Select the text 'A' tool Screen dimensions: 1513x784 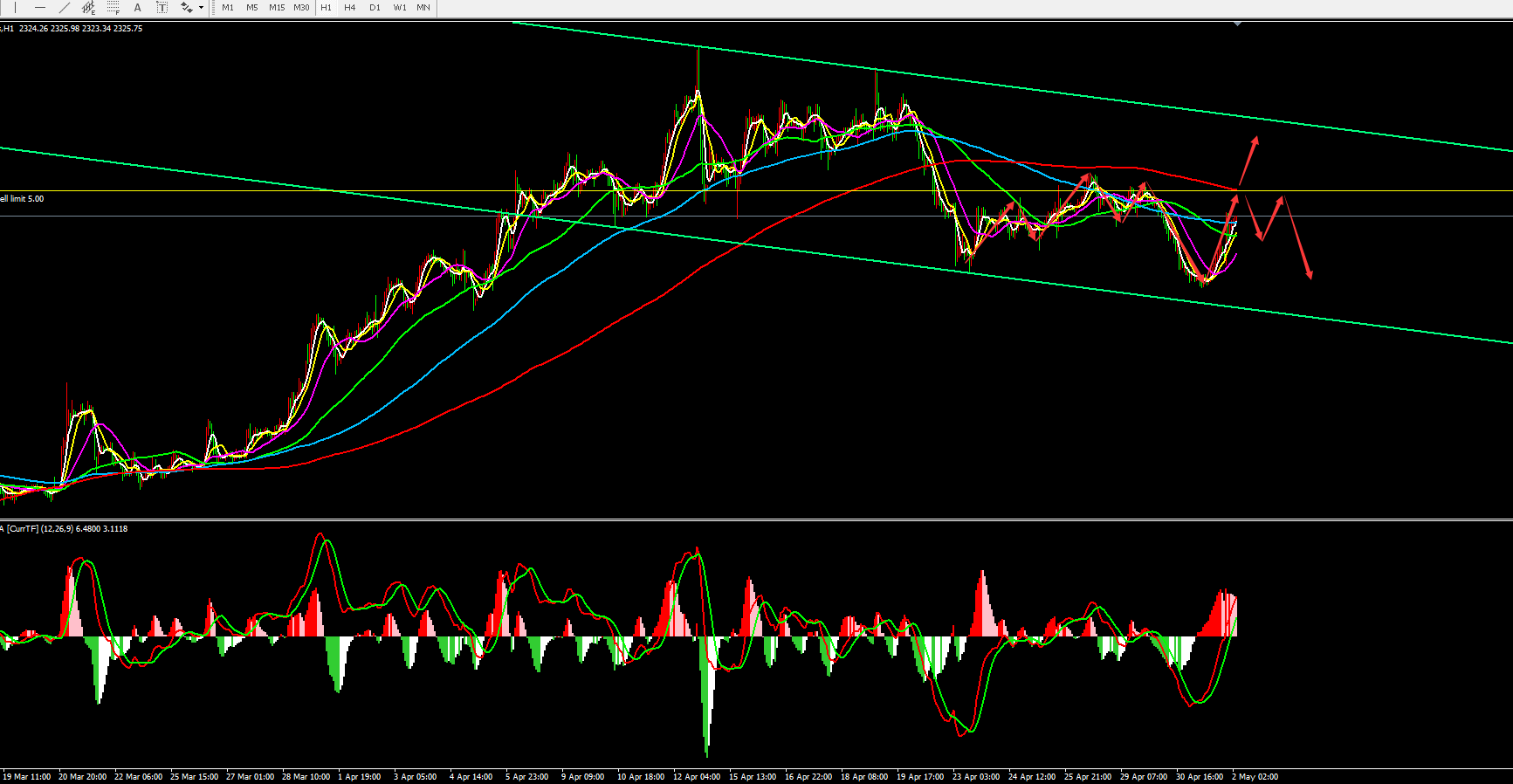click(137, 8)
